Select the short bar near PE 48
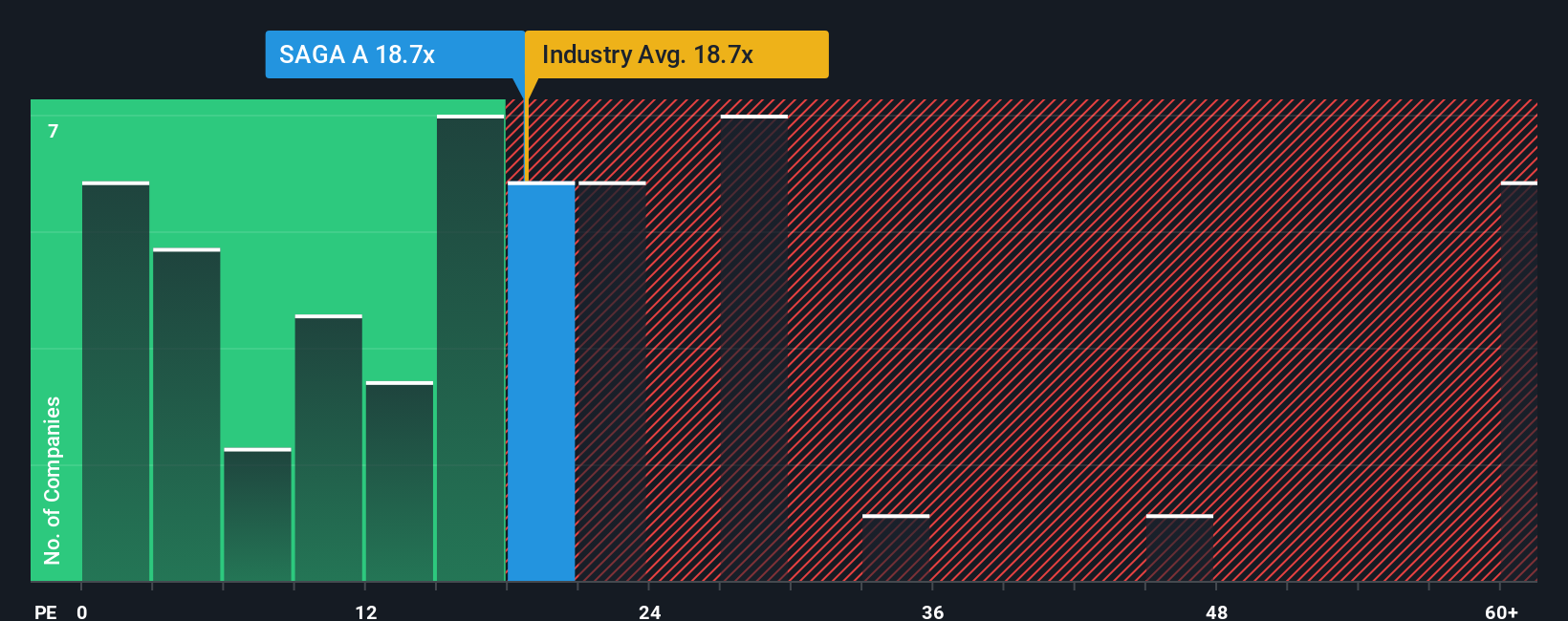Screen dimensions: 1568x621 (1180, 548)
